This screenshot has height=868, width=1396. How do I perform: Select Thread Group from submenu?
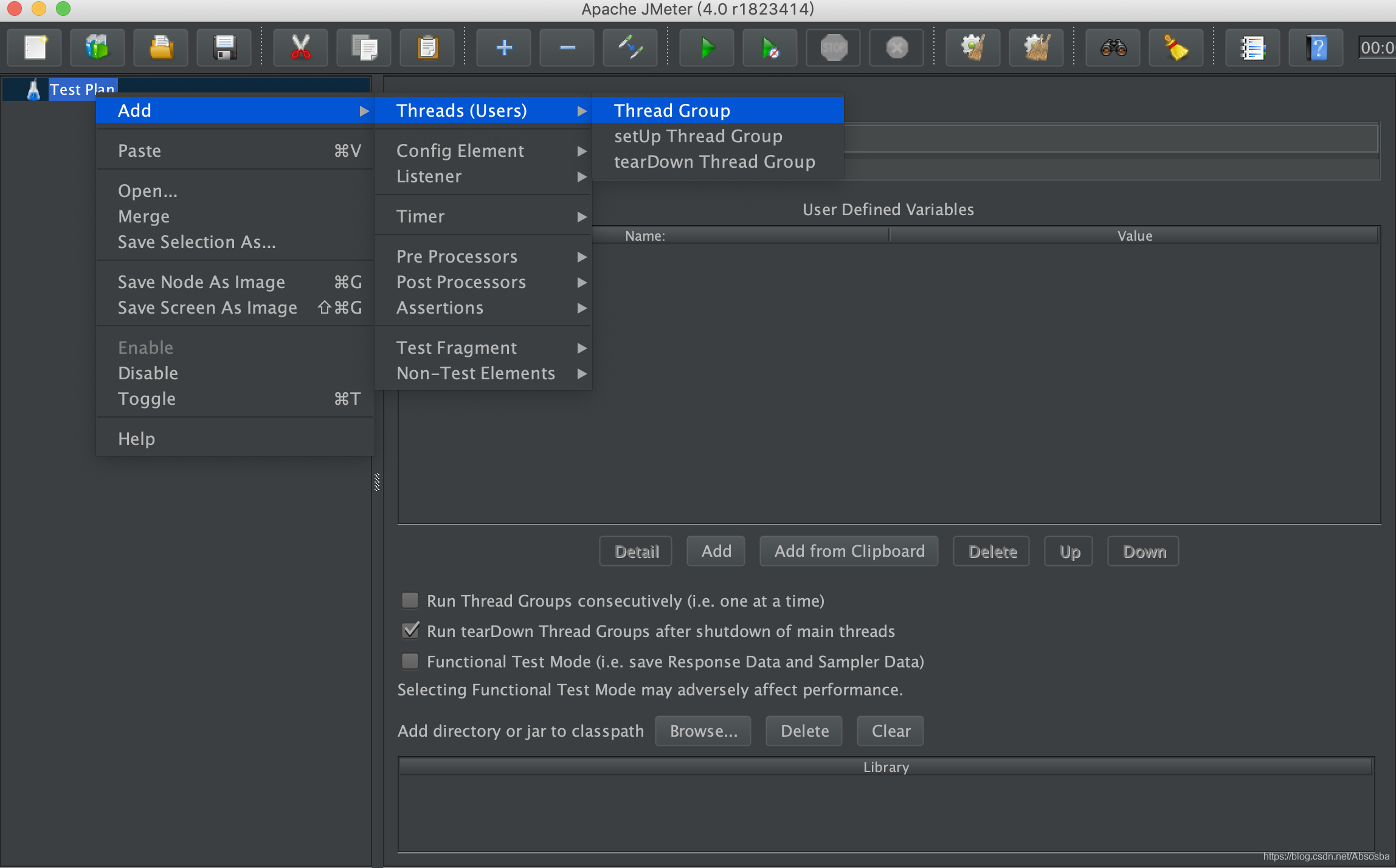tap(671, 110)
